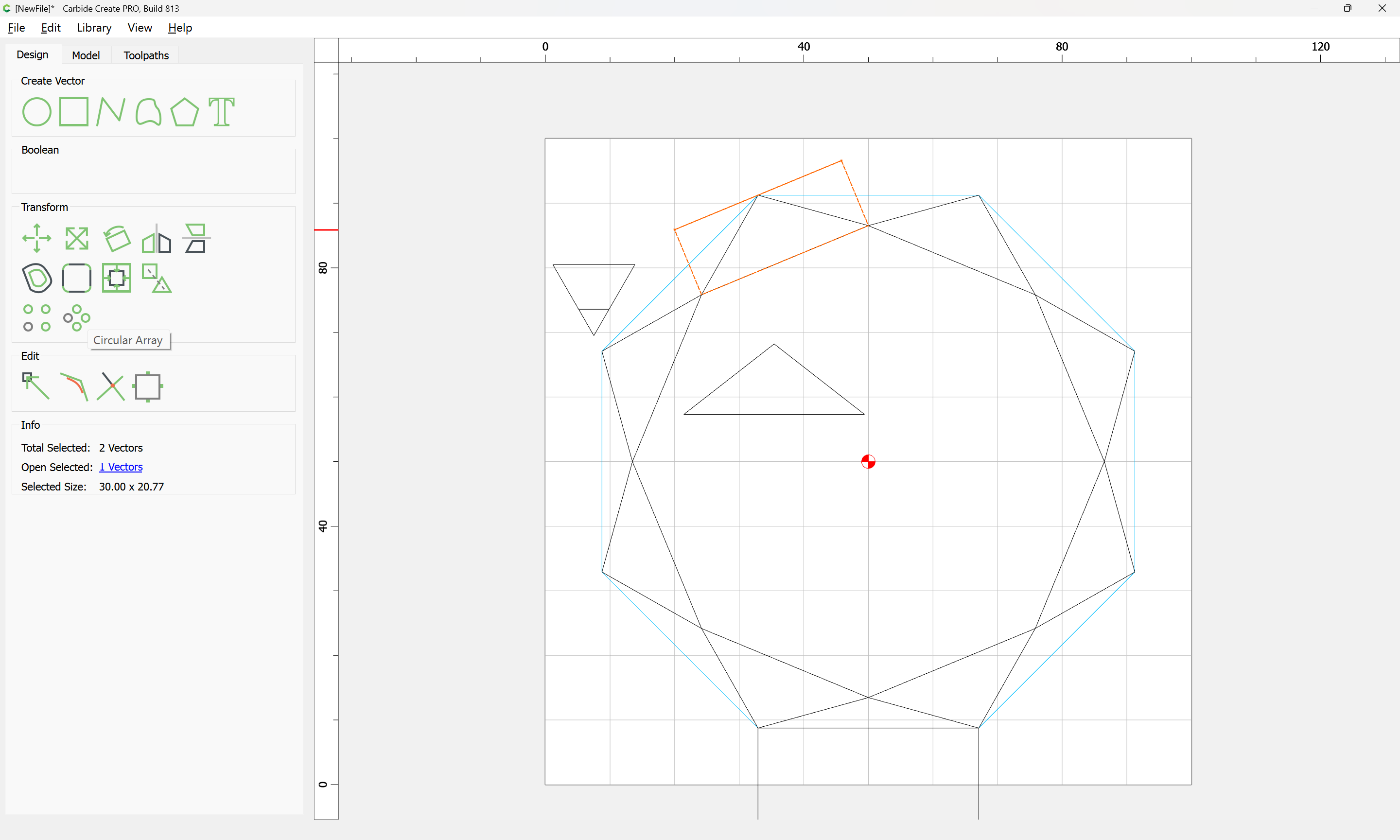Viewport: 1400px width, 840px height.
Task: Select the Text create vector tool
Action: 222,111
